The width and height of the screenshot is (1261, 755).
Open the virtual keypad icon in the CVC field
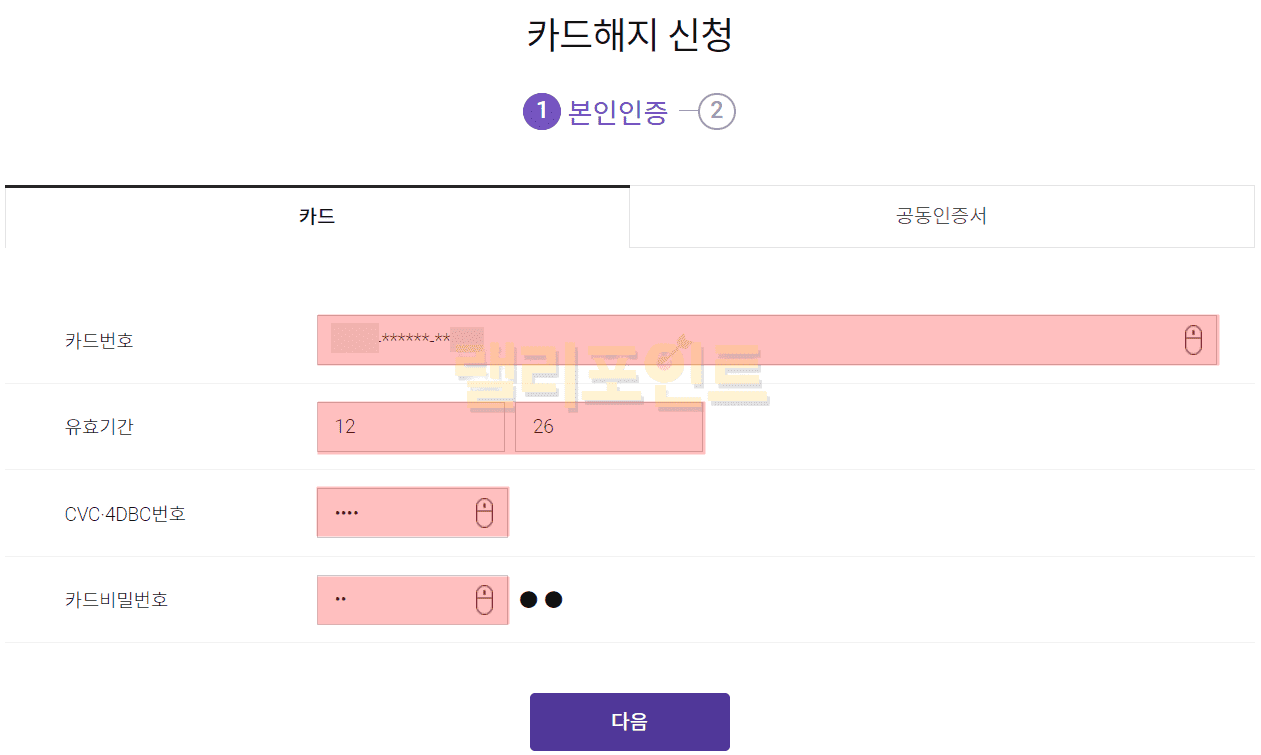[x=484, y=513]
